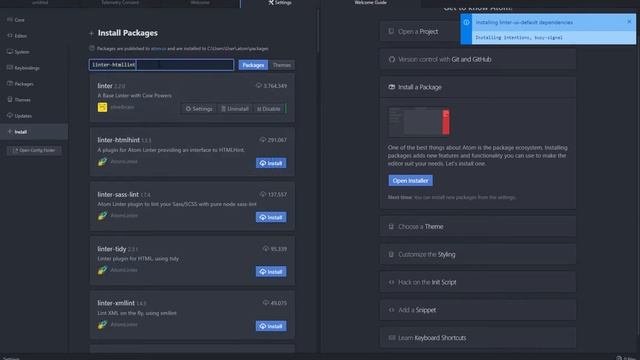The height and width of the screenshot is (360, 640).
Task: Click the linter-htmlhint download count icon
Action: [x=262, y=140]
